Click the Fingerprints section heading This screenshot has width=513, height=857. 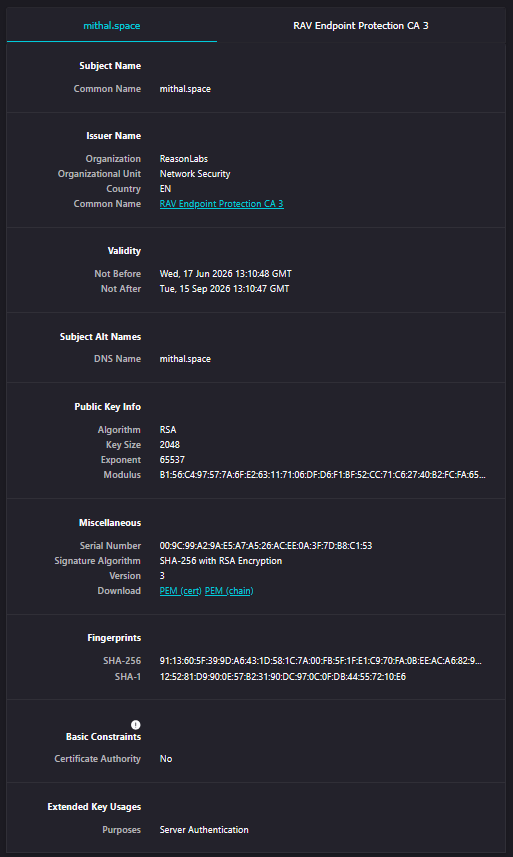point(114,638)
